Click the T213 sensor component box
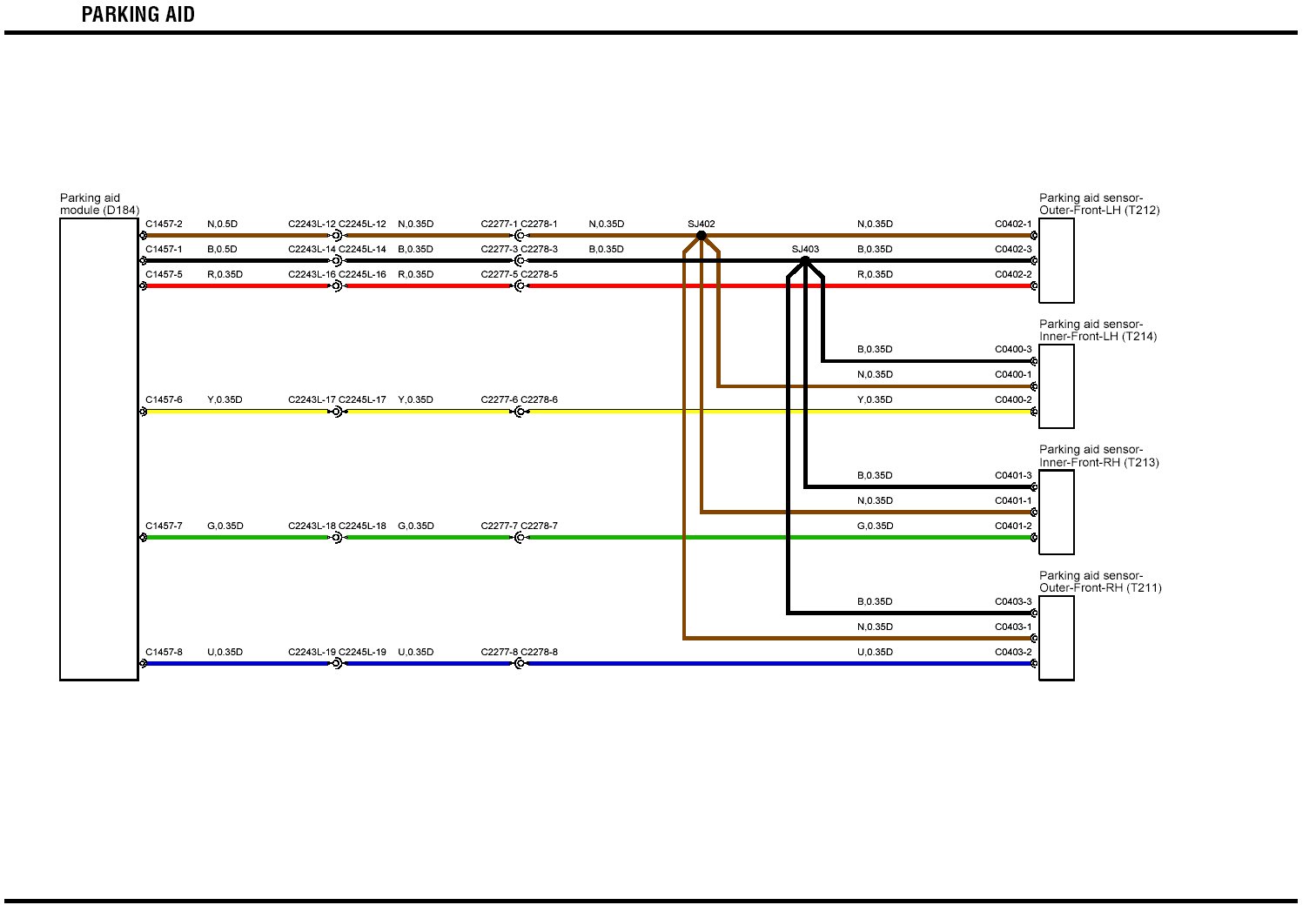The height and width of the screenshot is (905, 1316). click(1057, 513)
